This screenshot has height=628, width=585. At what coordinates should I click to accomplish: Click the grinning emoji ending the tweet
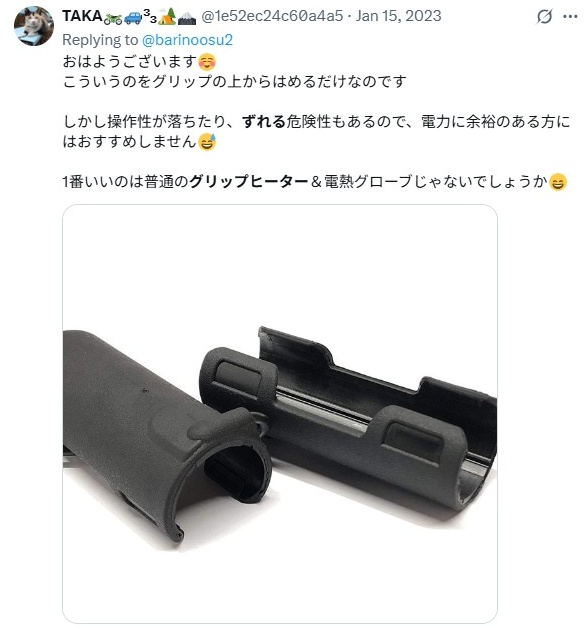click(558, 182)
